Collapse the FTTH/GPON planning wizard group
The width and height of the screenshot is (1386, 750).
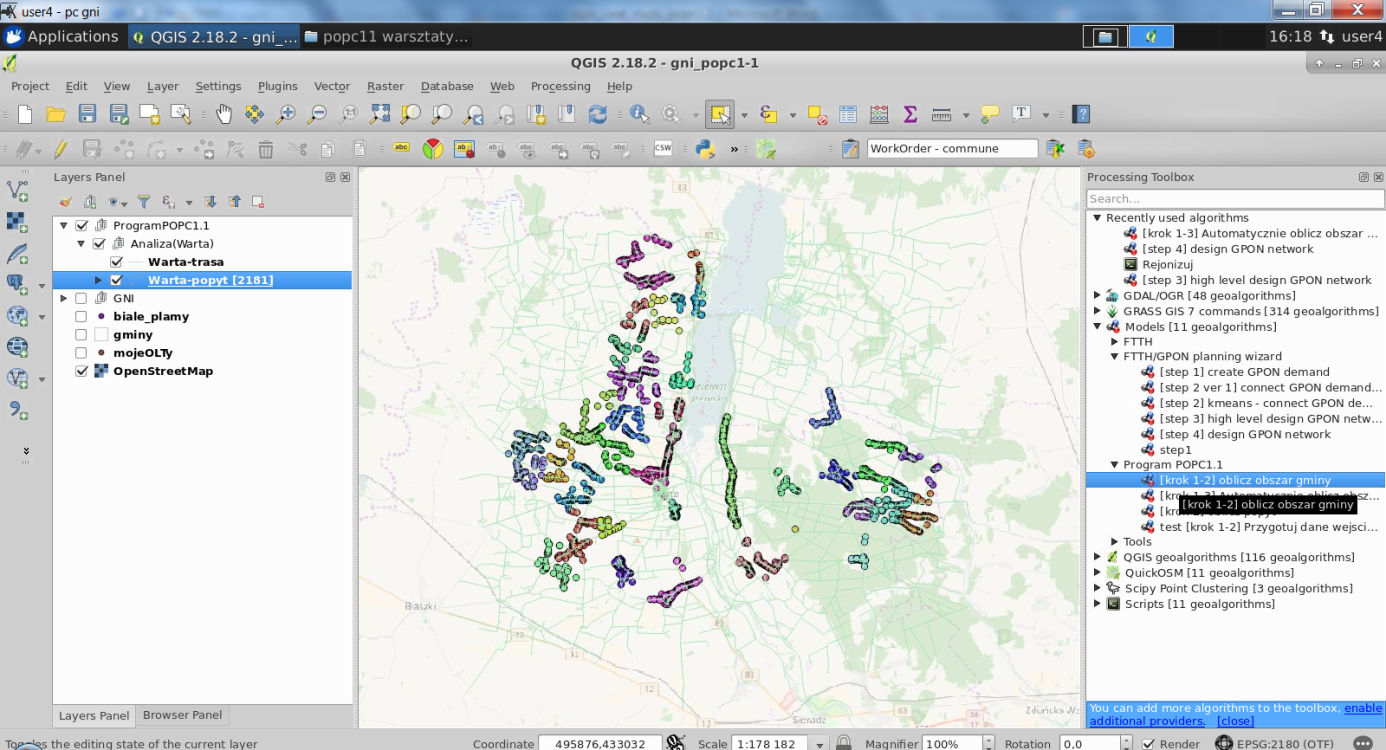[x=1115, y=356]
